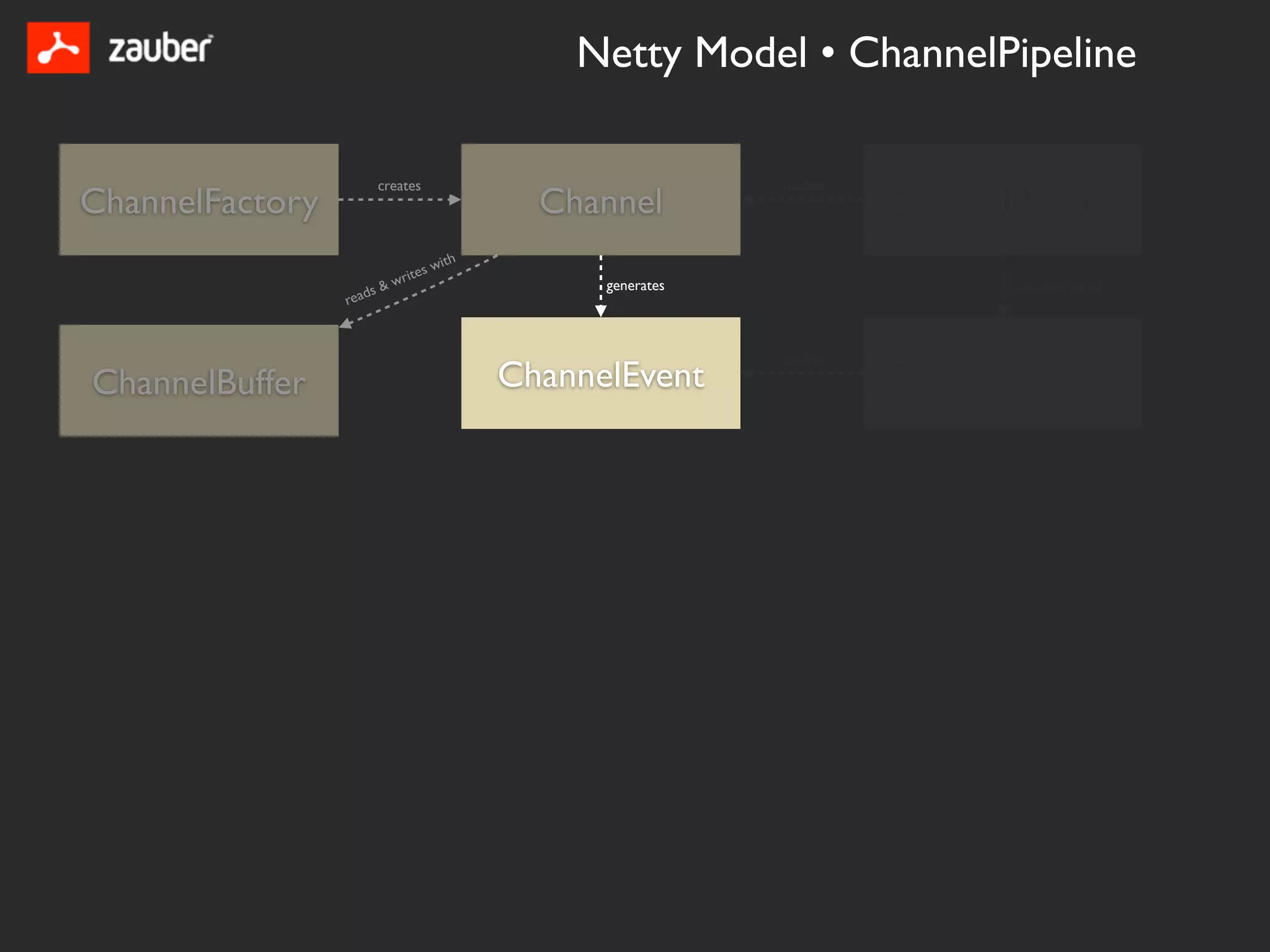Click the white arrowhead above ChannelEvent
1270x952 pixels.
pyautogui.click(x=600, y=311)
